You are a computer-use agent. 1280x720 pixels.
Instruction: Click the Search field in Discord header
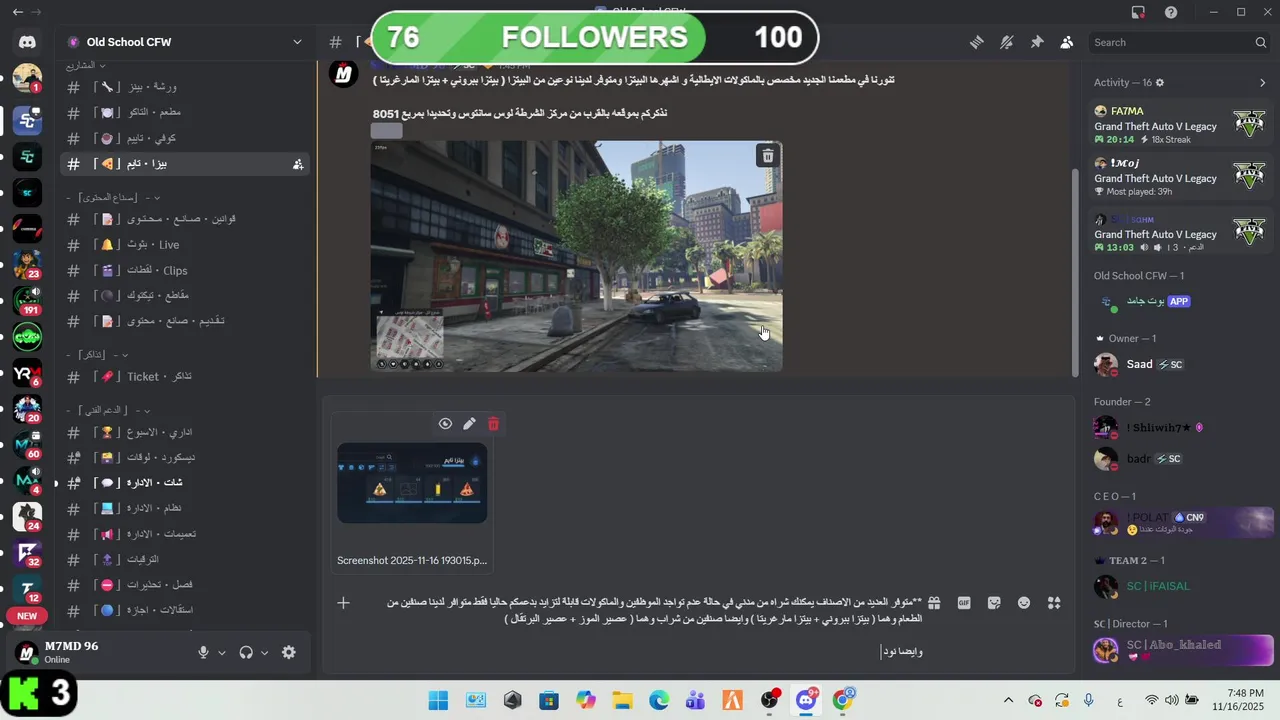(x=1180, y=42)
